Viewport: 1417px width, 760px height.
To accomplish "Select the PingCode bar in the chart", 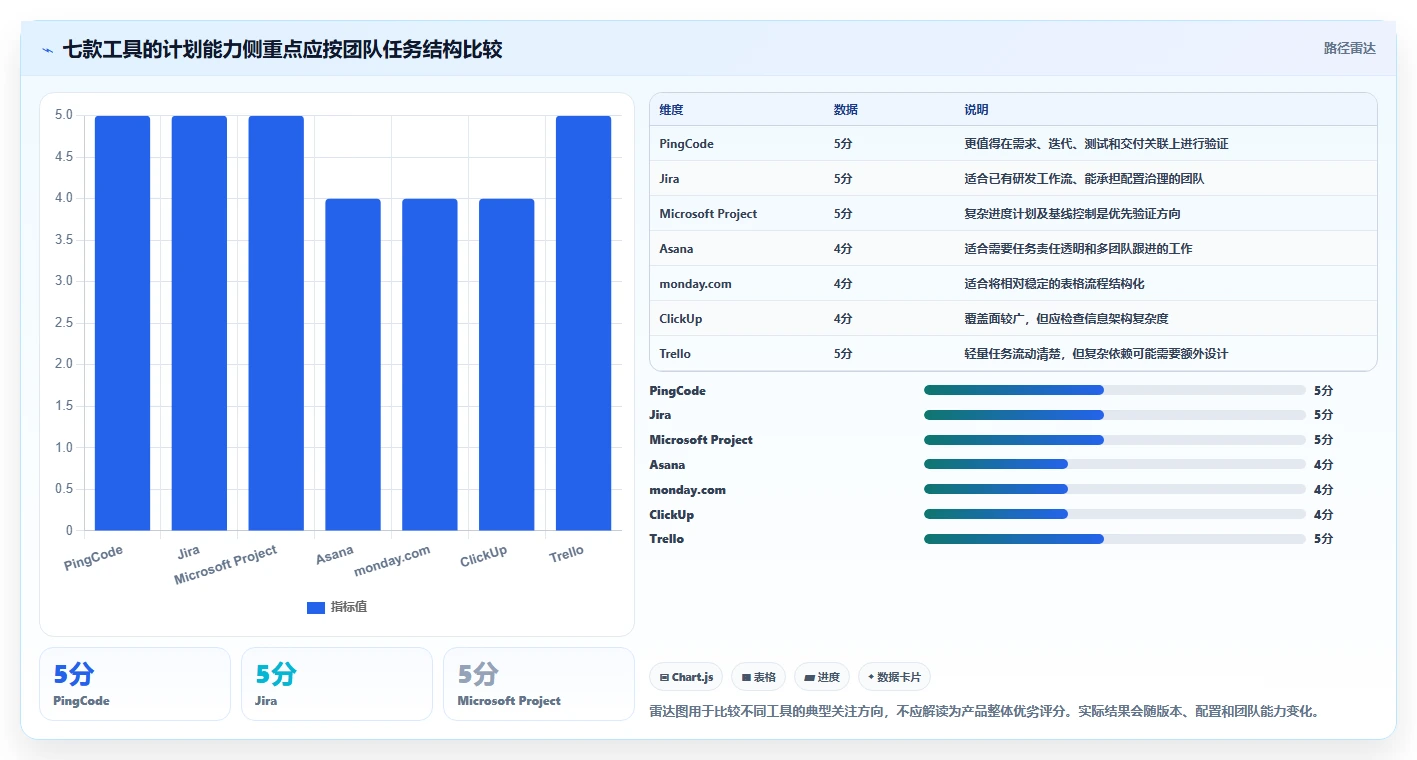I will click(x=122, y=323).
